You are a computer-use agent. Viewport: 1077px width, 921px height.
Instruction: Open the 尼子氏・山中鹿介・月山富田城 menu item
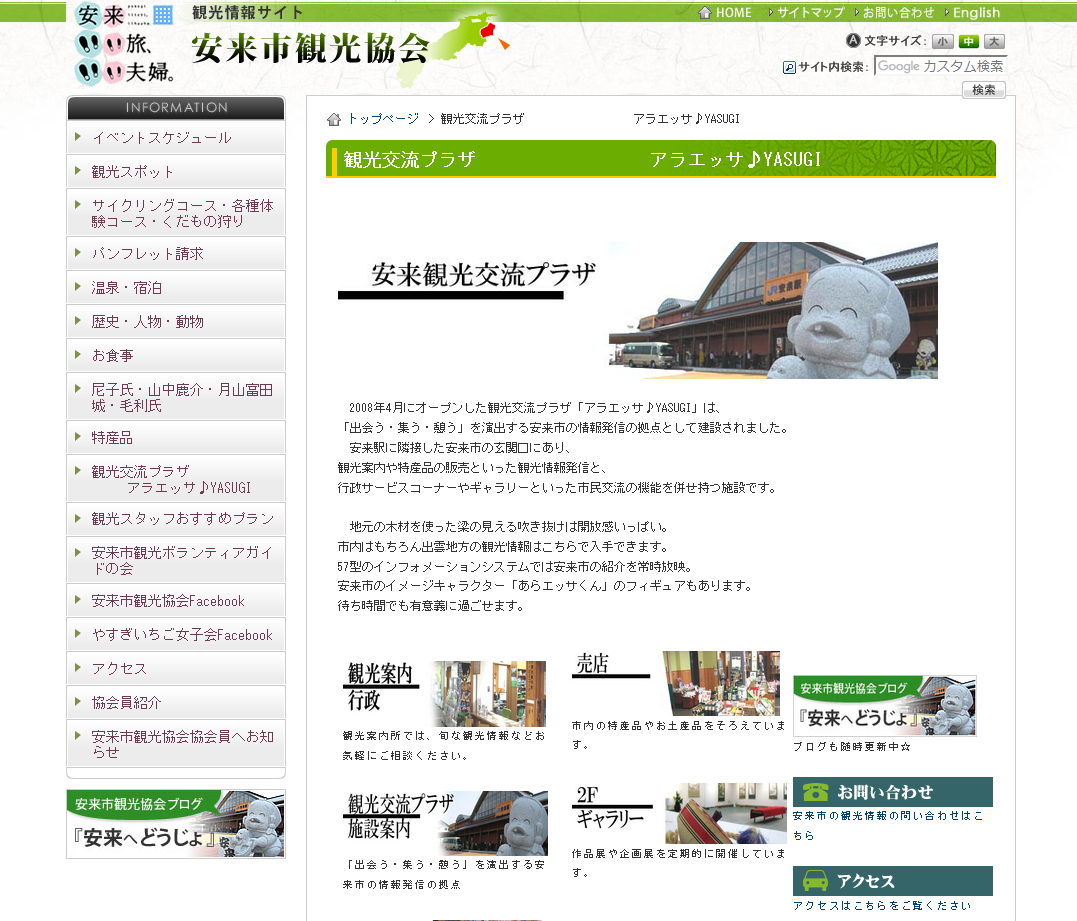tap(176, 397)
